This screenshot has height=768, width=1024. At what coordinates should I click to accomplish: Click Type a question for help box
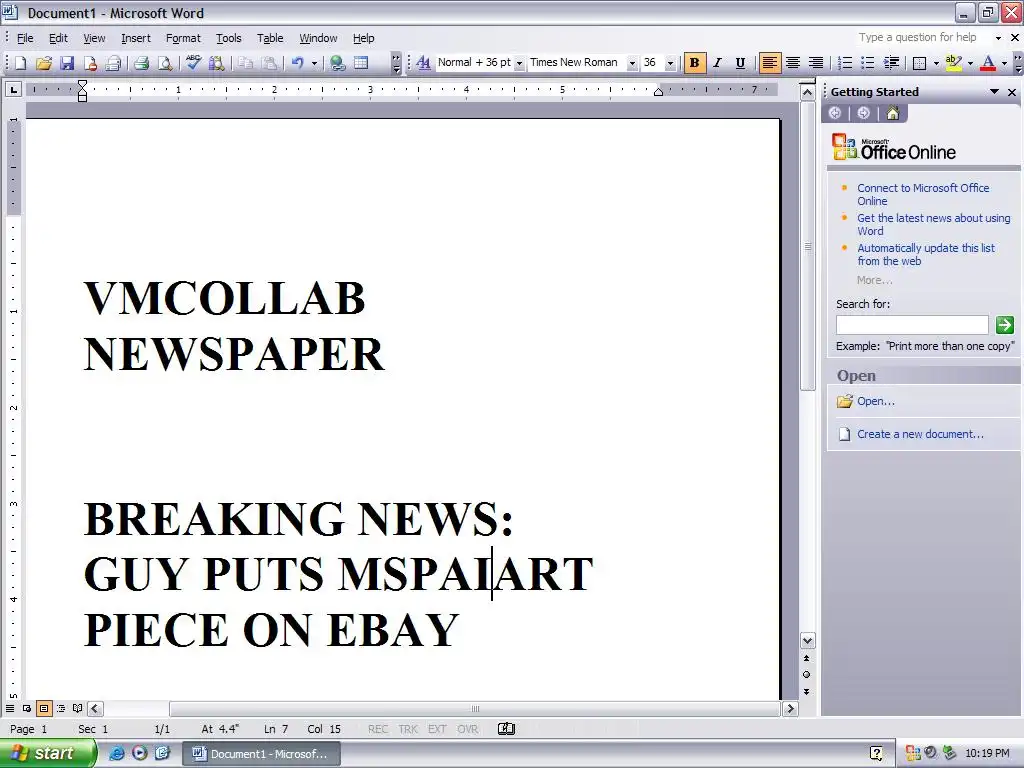[x=917, y=37]
